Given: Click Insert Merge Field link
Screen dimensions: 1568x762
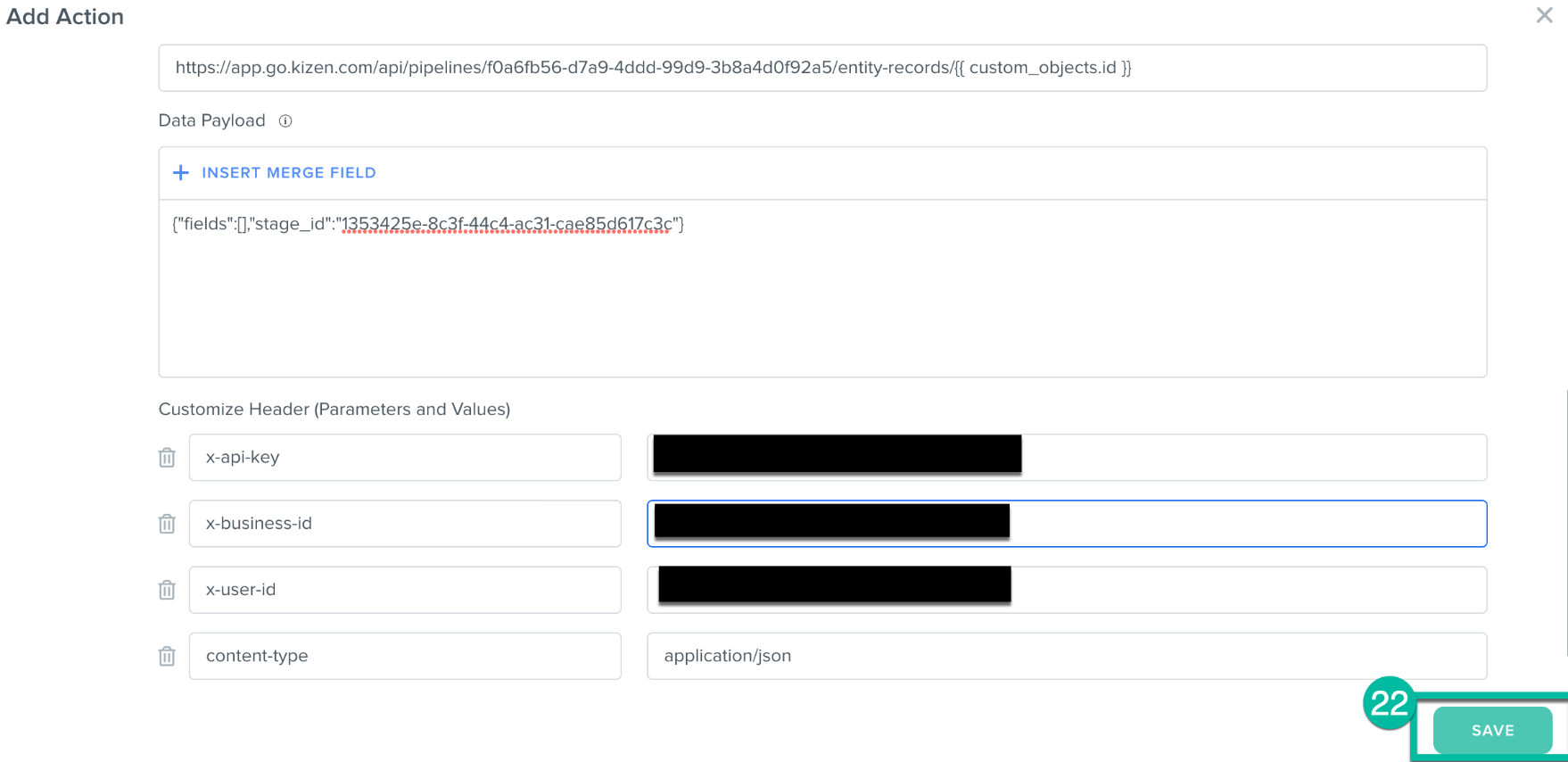Looking at the screenshot, I should tap(289, 173).
